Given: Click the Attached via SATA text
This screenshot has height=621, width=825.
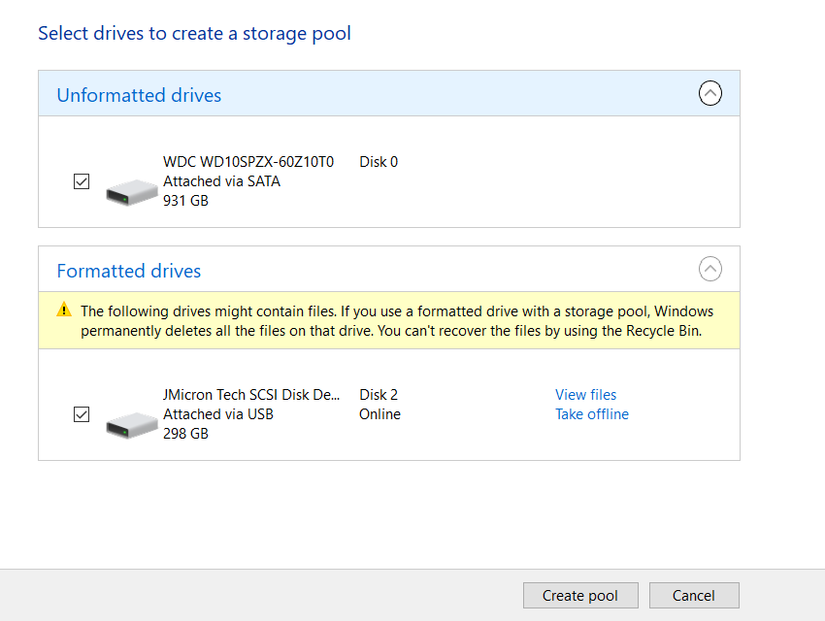Looking at the screenshot, I should [222, 181].
